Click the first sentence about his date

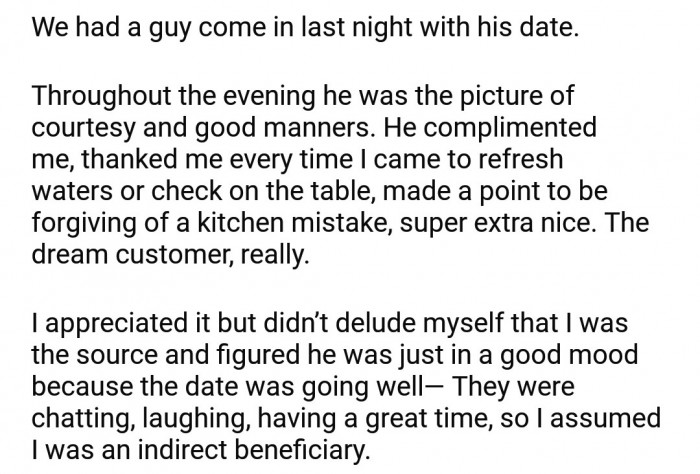(305, 27)
